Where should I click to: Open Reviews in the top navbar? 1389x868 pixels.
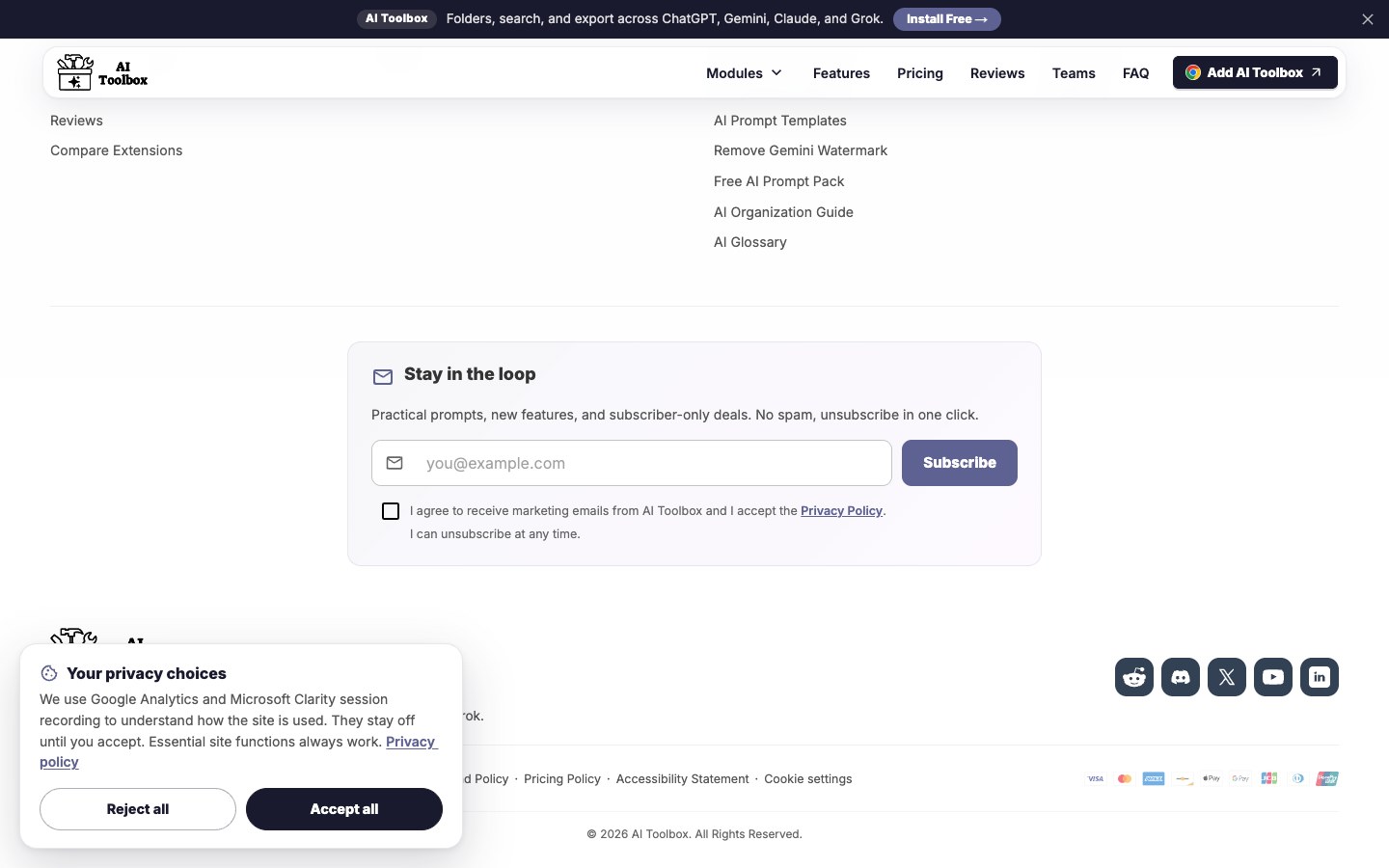click(x=997, y=73)
